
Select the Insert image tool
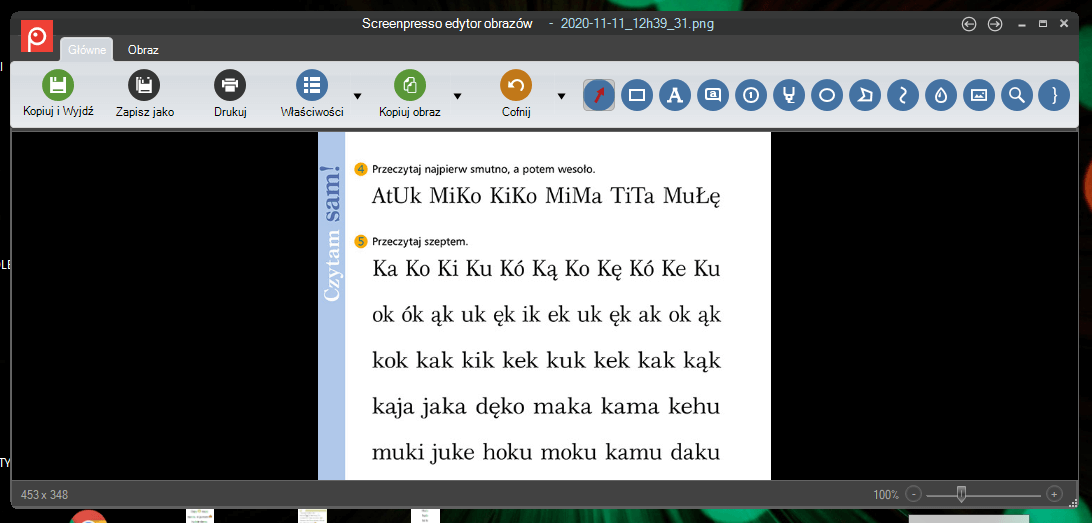tap(979, 95)
